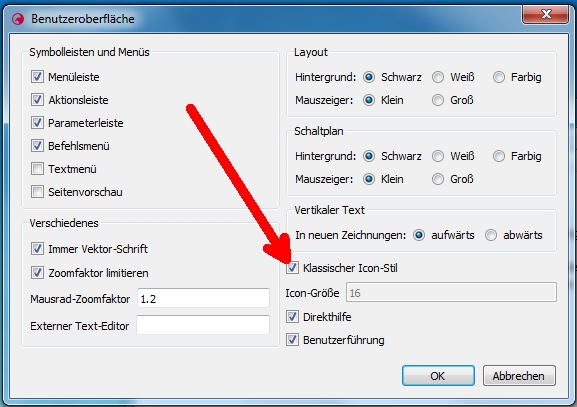This screenshot has height=407, width=577.
Task: Select Schwarz background for Schaltplan
Action: 369,156
